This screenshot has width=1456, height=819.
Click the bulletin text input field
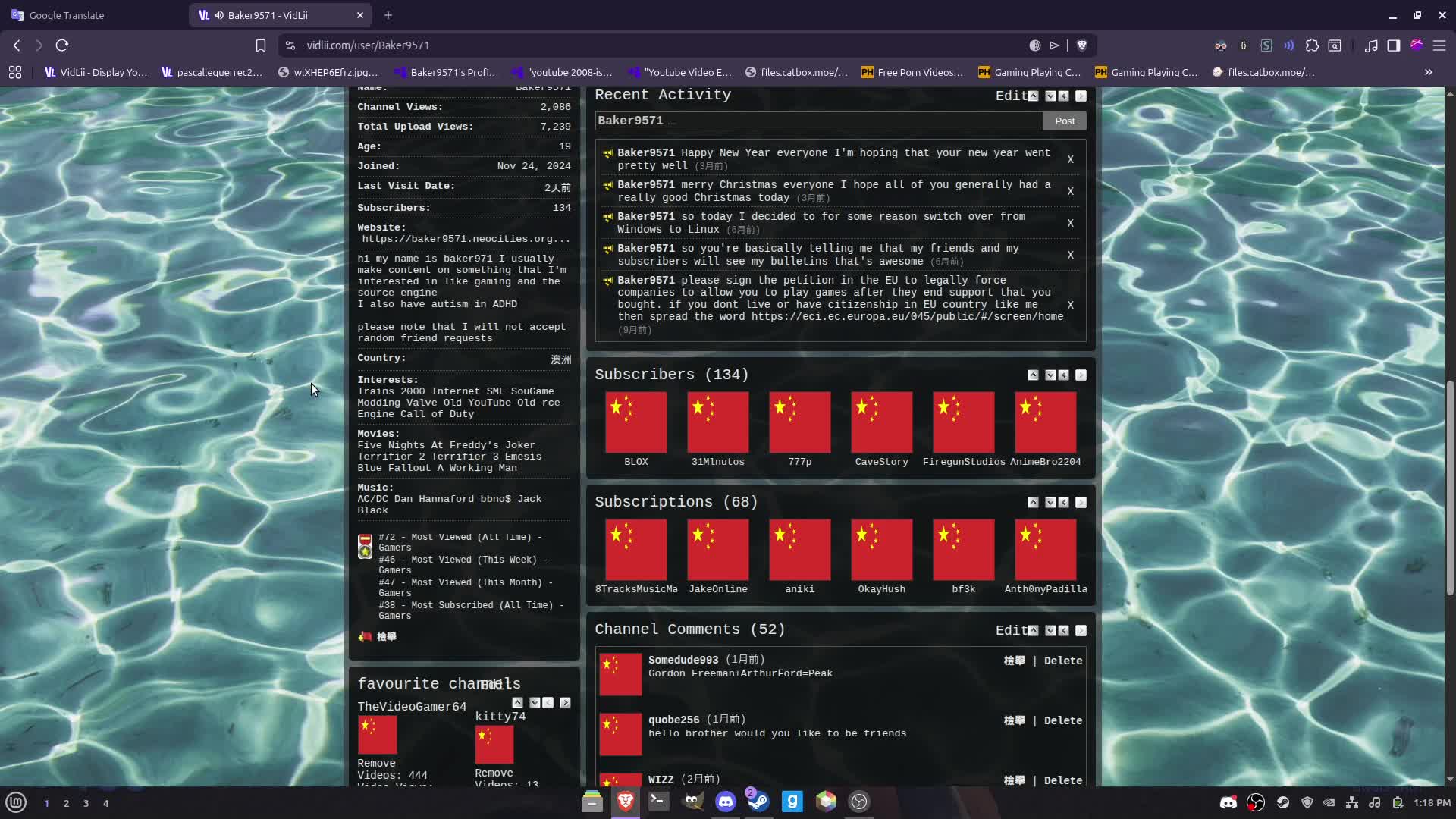click(x=819, y=121)
